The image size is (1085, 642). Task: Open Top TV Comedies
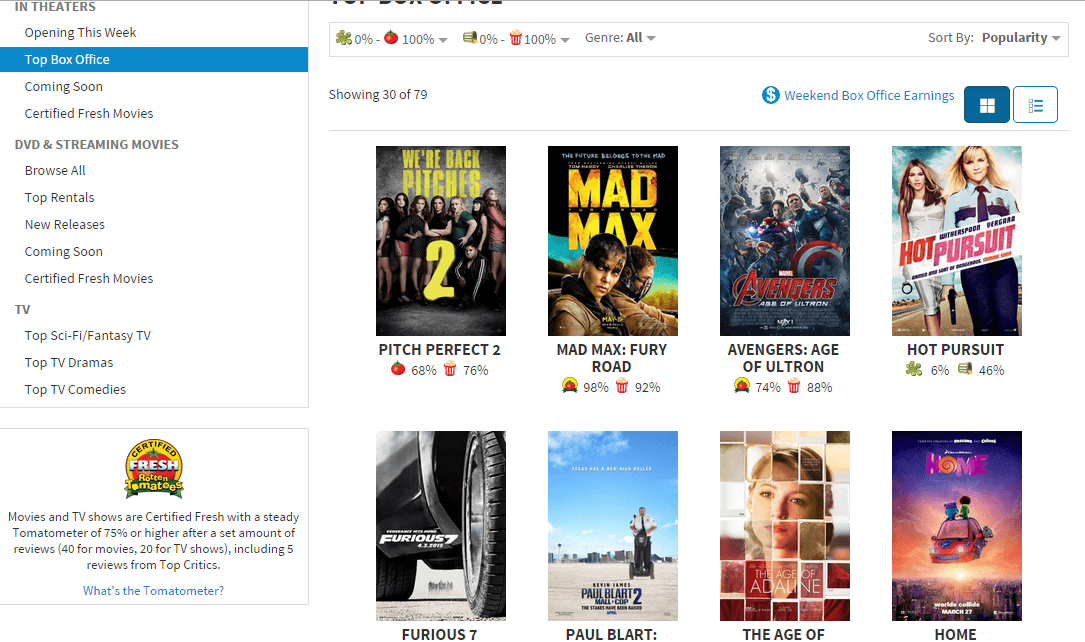pos(75,389)
